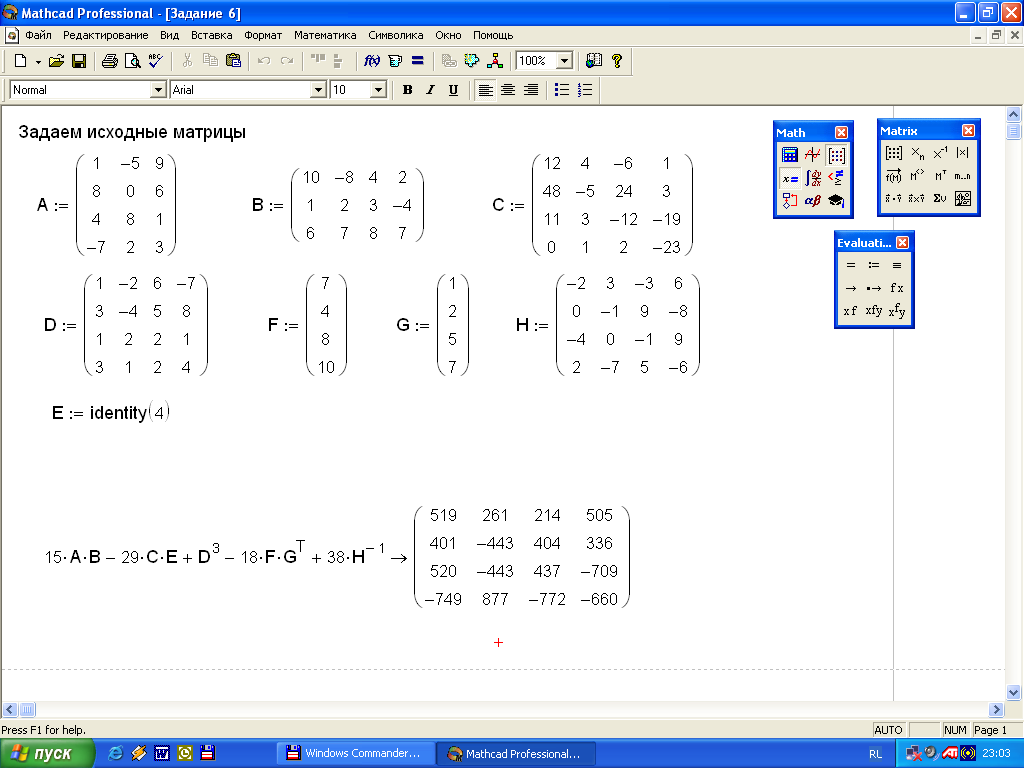
Task: Click the determinant |x| icon
Action: pos(963,153)
